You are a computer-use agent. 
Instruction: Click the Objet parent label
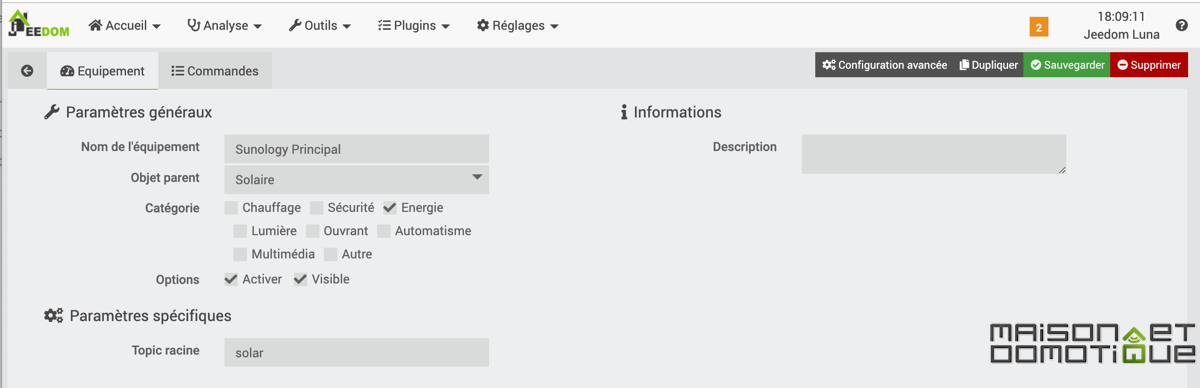(165, 178)
